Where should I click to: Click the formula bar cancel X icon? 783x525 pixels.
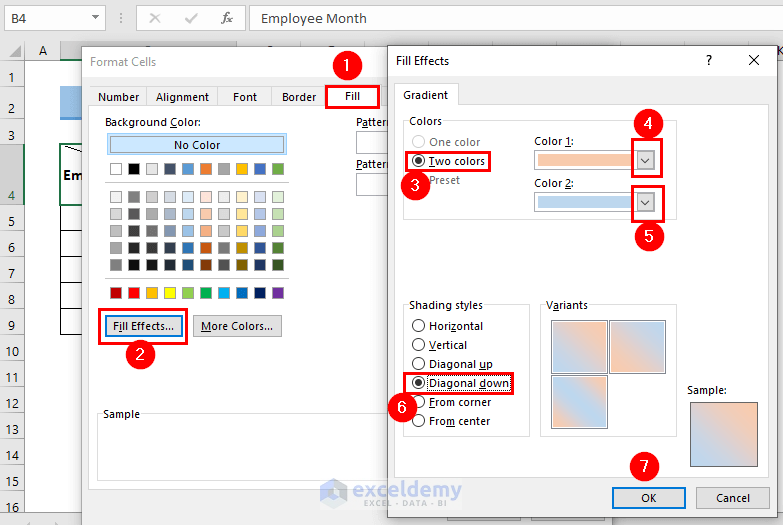click(x=155, y=18)
